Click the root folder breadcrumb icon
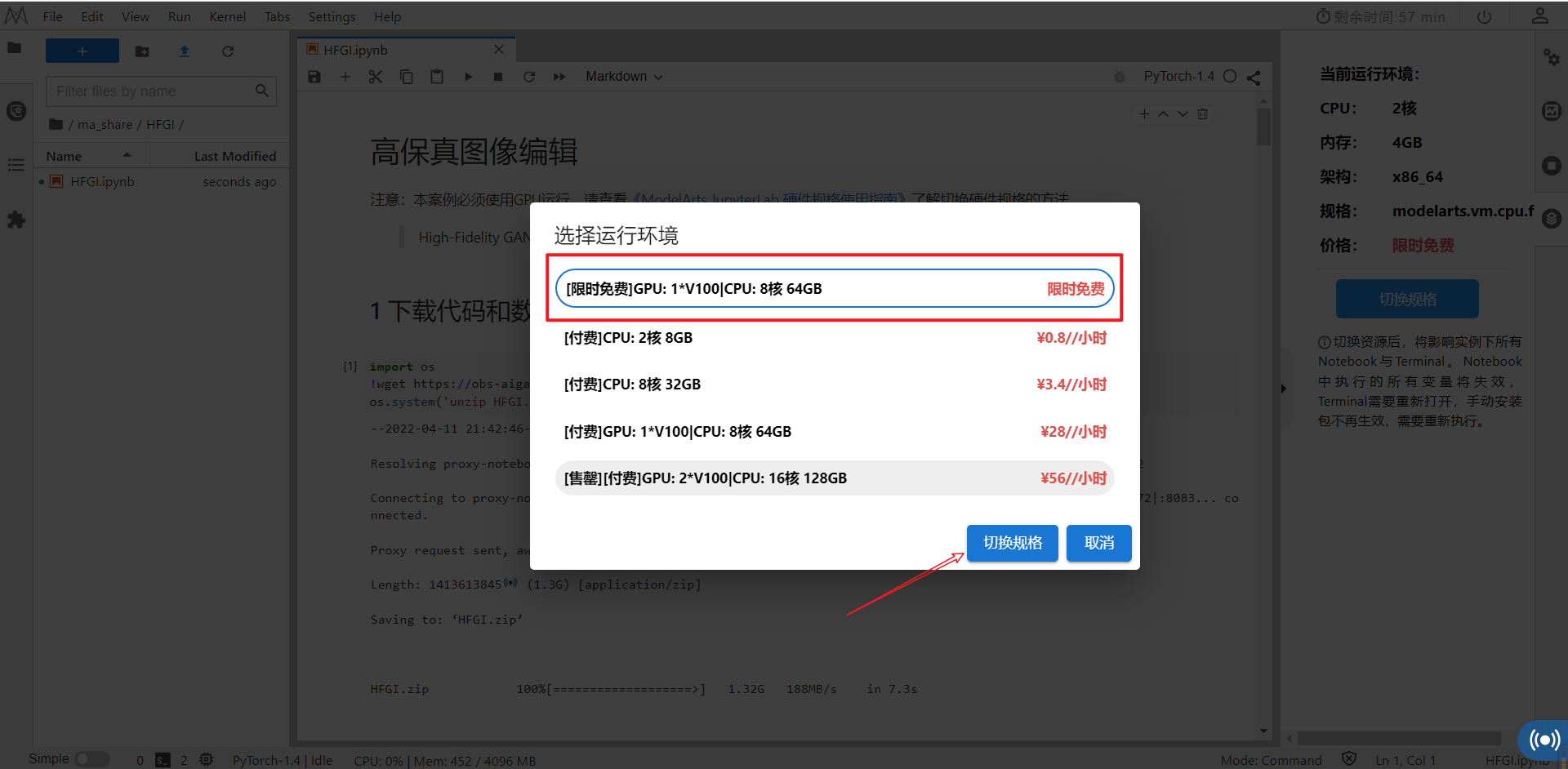 [56, 124]
